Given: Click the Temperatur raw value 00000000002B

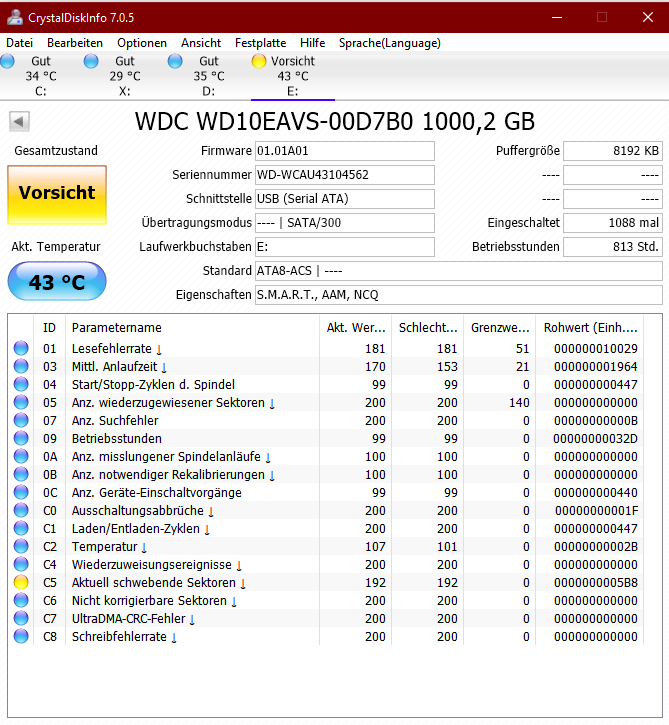Looking at the screenshot, I should (x=596, y=547).
